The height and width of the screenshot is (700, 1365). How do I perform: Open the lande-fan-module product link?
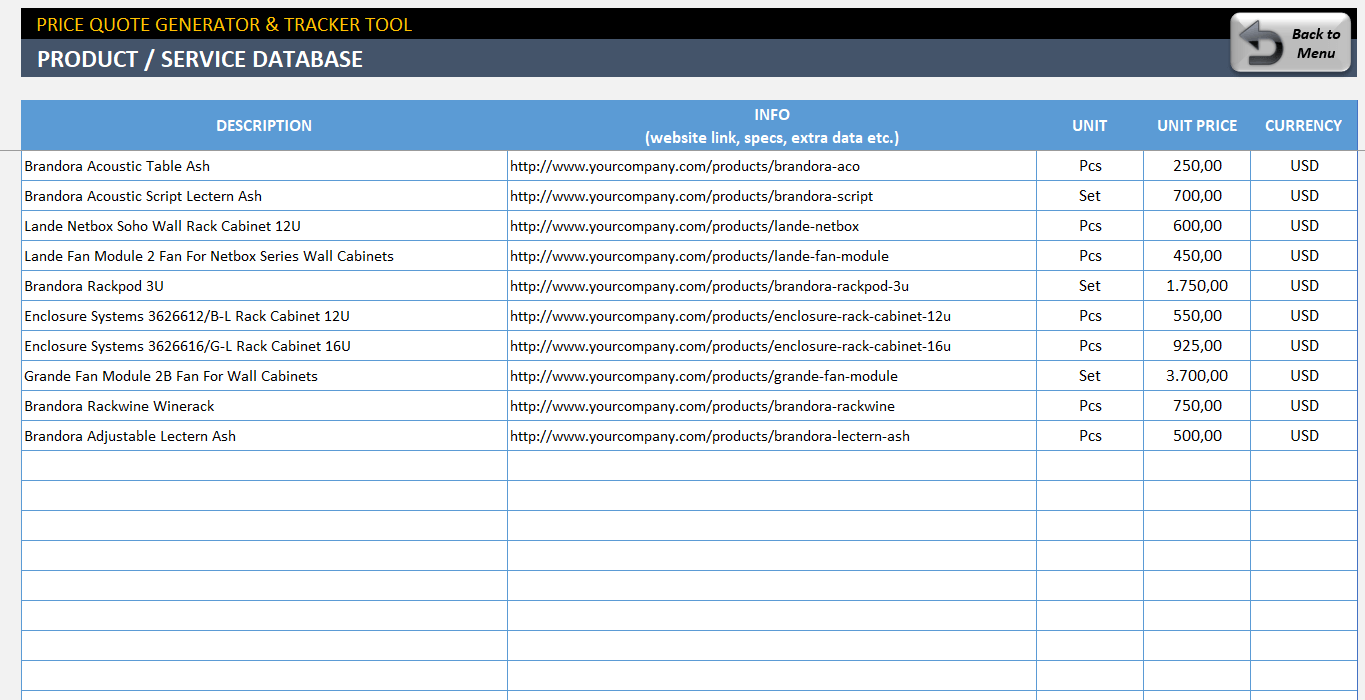tap(699, 256)
